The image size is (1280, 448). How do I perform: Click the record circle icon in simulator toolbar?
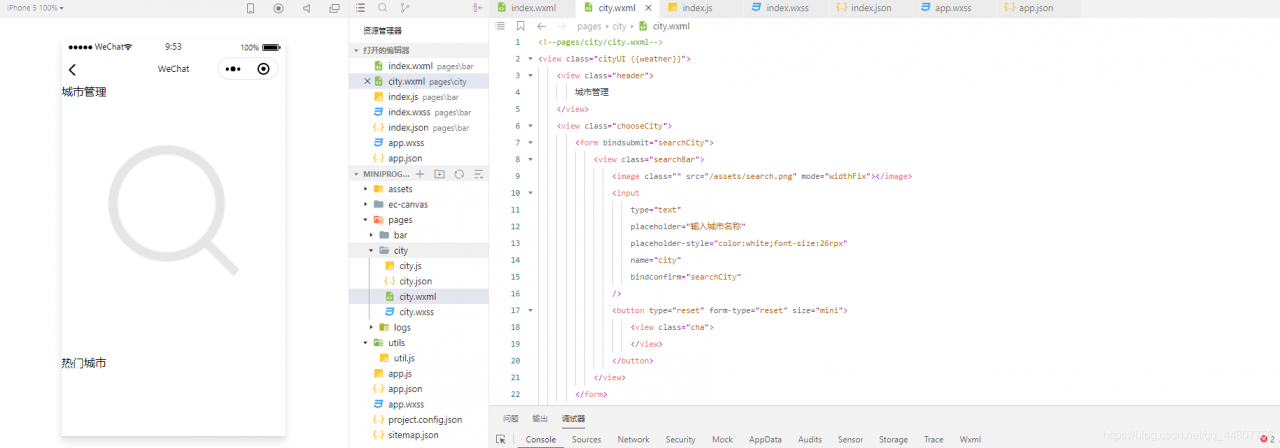278,8
